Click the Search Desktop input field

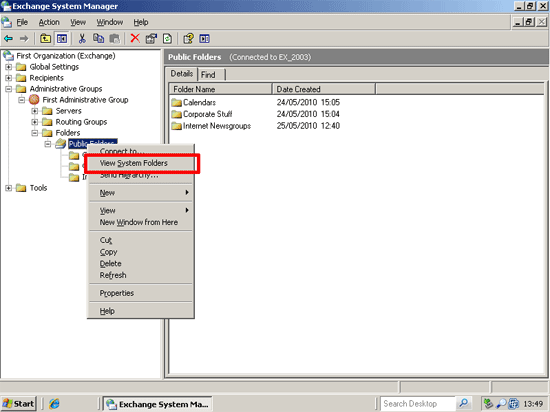coord(418,404)
